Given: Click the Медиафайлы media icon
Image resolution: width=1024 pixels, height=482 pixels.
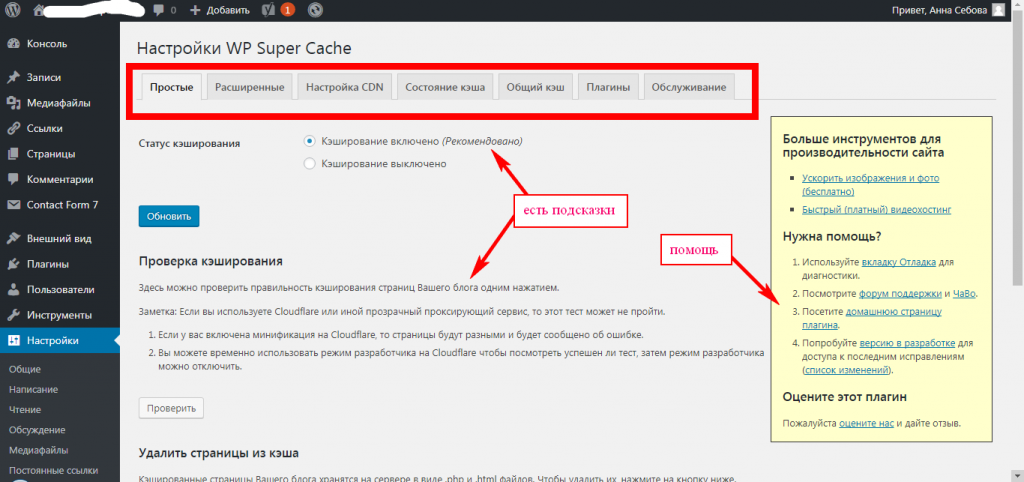Looking at the screenshot, I should pos(13,103).
